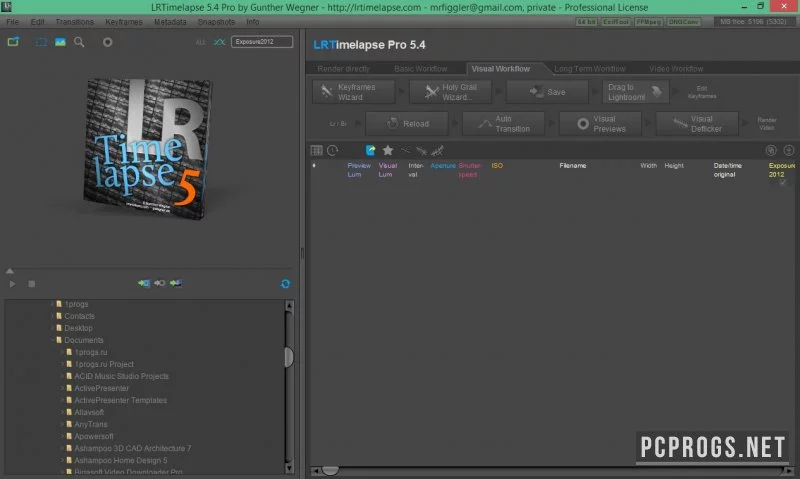This screenshot has height=479, width=800.
Task: Play the preview sequence
Action: coord(12,284)
